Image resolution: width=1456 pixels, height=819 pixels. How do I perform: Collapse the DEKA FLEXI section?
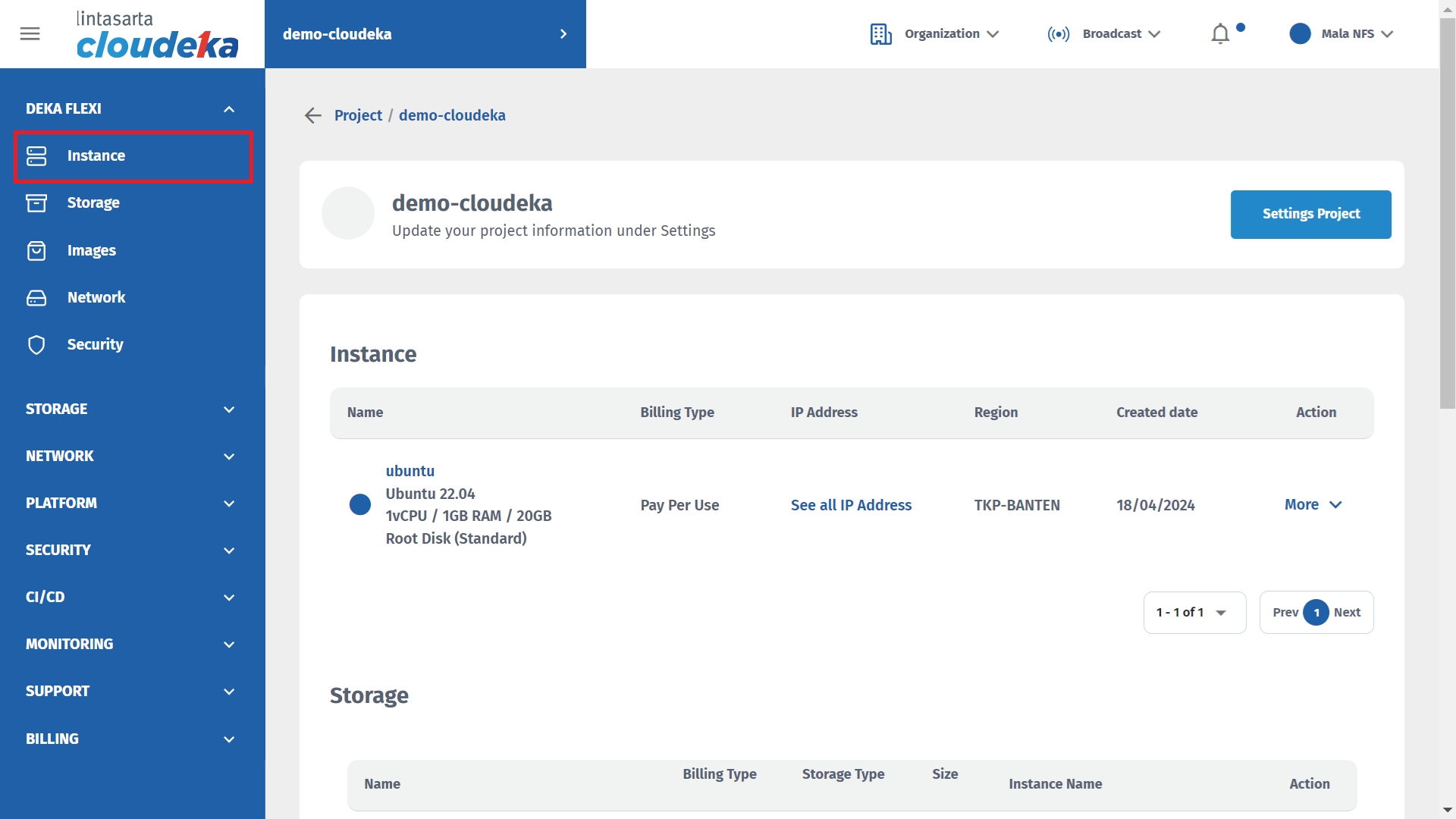click(x=229, y=109)
